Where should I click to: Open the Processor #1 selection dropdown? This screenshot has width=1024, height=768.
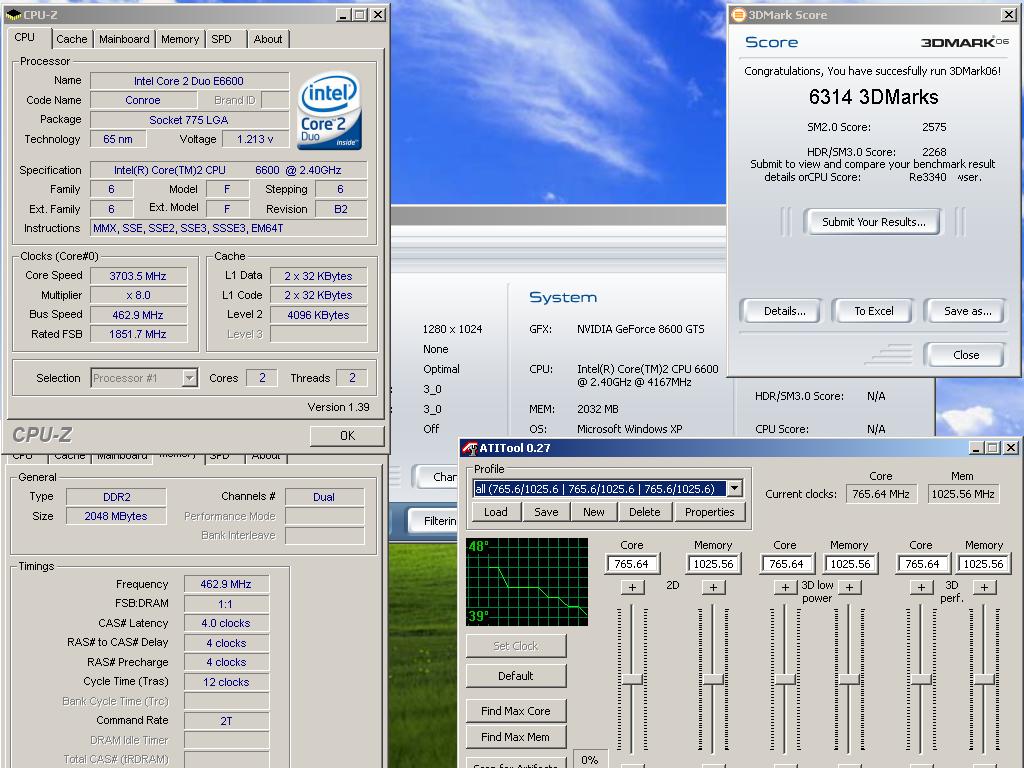(189, 378)
